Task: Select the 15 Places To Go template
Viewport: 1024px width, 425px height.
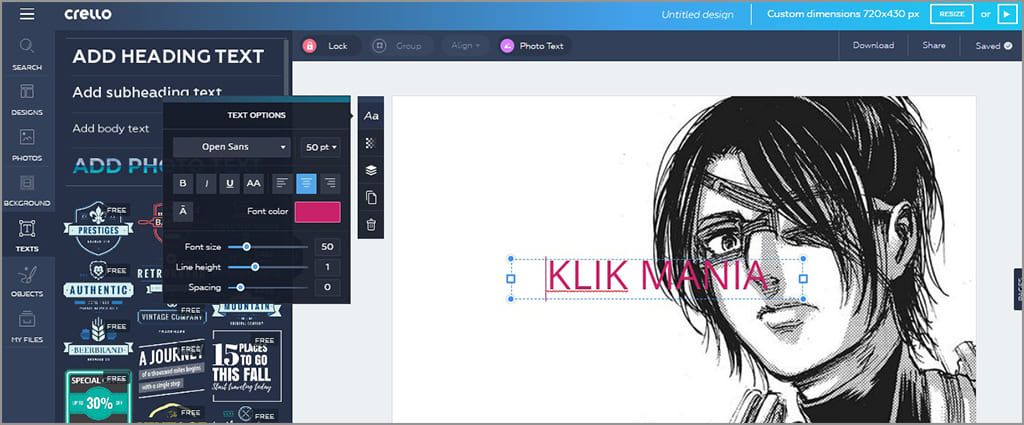Action: [x=247, y=366]
